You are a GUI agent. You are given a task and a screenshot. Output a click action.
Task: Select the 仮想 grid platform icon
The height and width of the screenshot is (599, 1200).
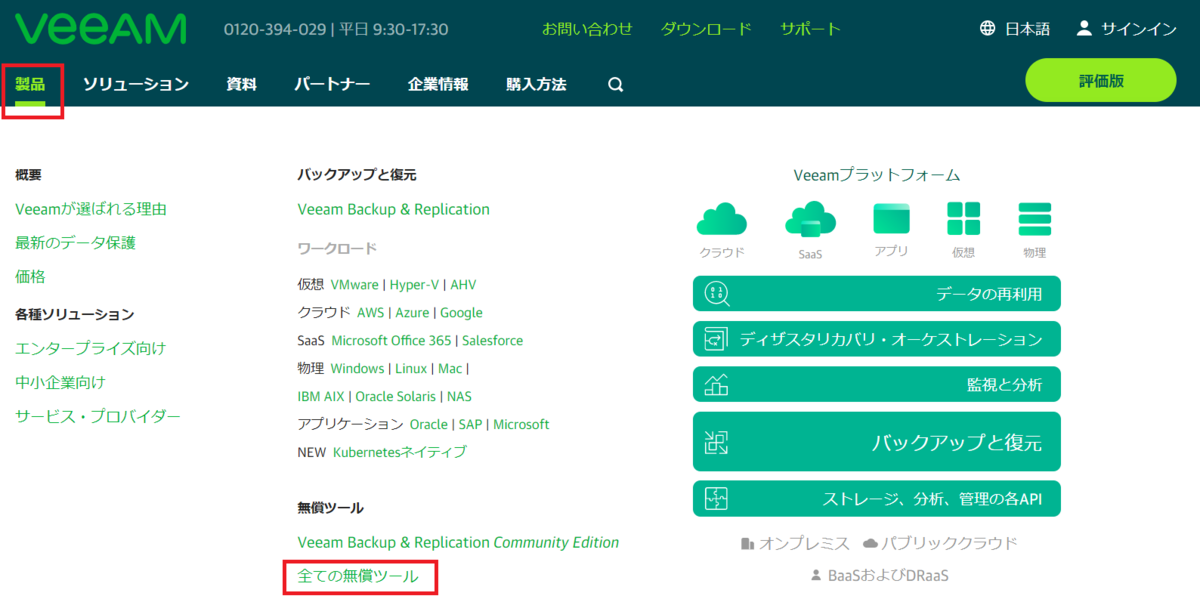[963, 218]
